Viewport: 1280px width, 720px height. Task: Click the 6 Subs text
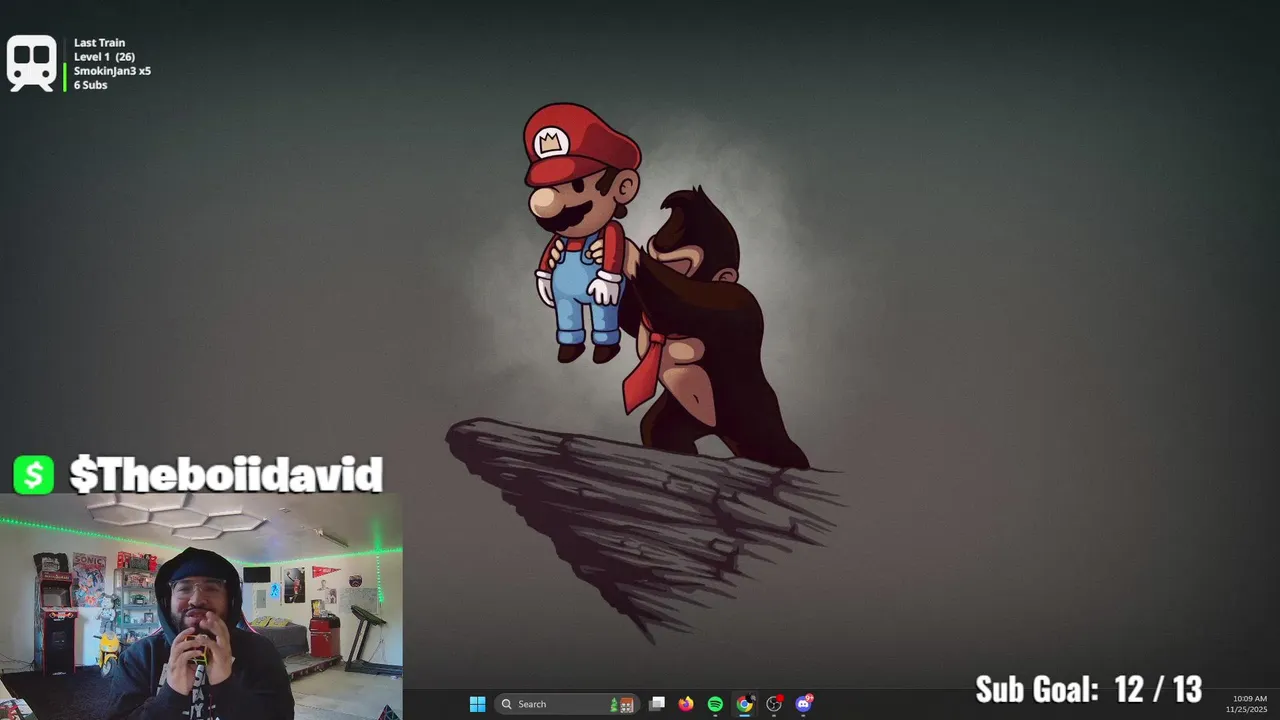tap(90, 85)
